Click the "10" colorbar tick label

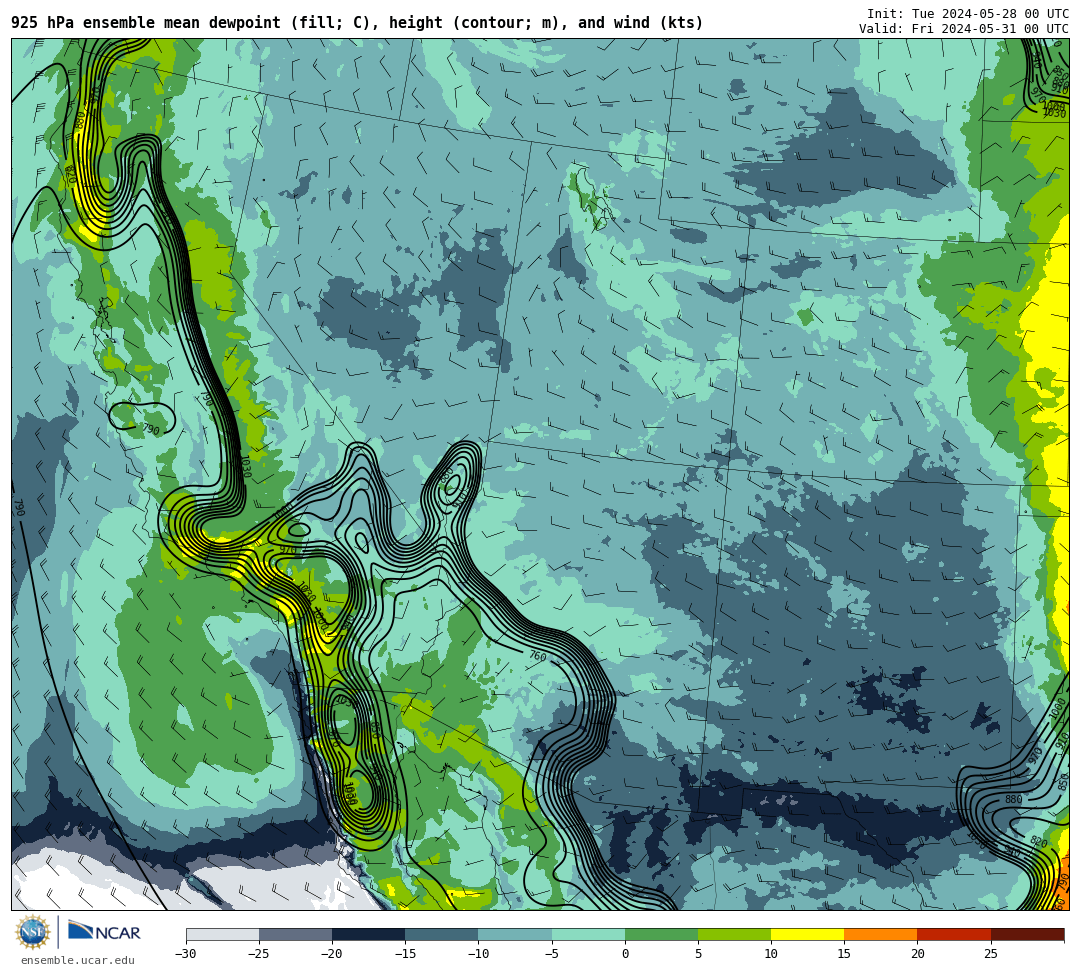(771, 954)
